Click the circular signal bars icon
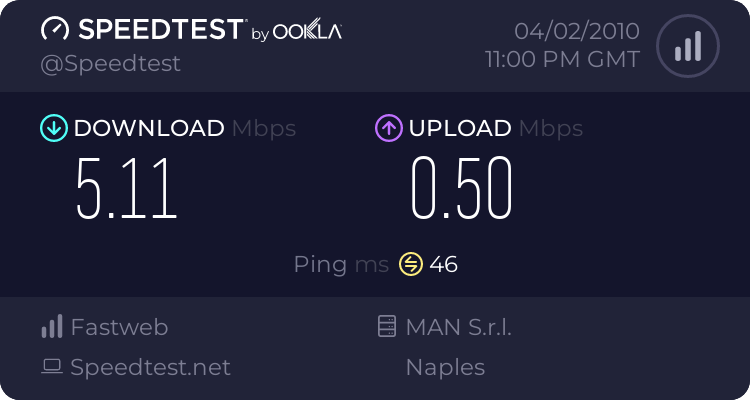This screenshot has width=750, height=400. [x=686, y=46]
